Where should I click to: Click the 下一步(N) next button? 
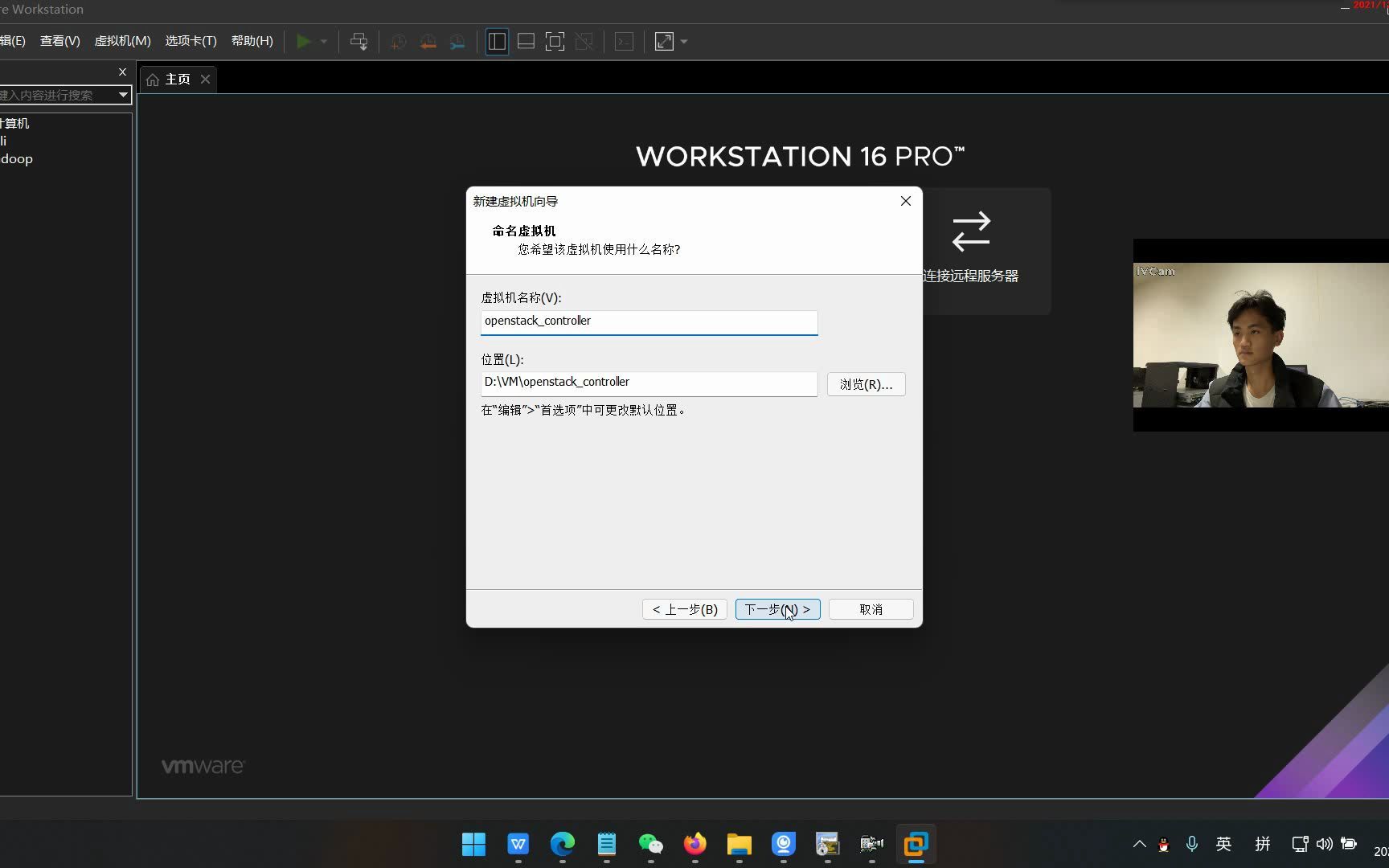click(x=777, y=609)
